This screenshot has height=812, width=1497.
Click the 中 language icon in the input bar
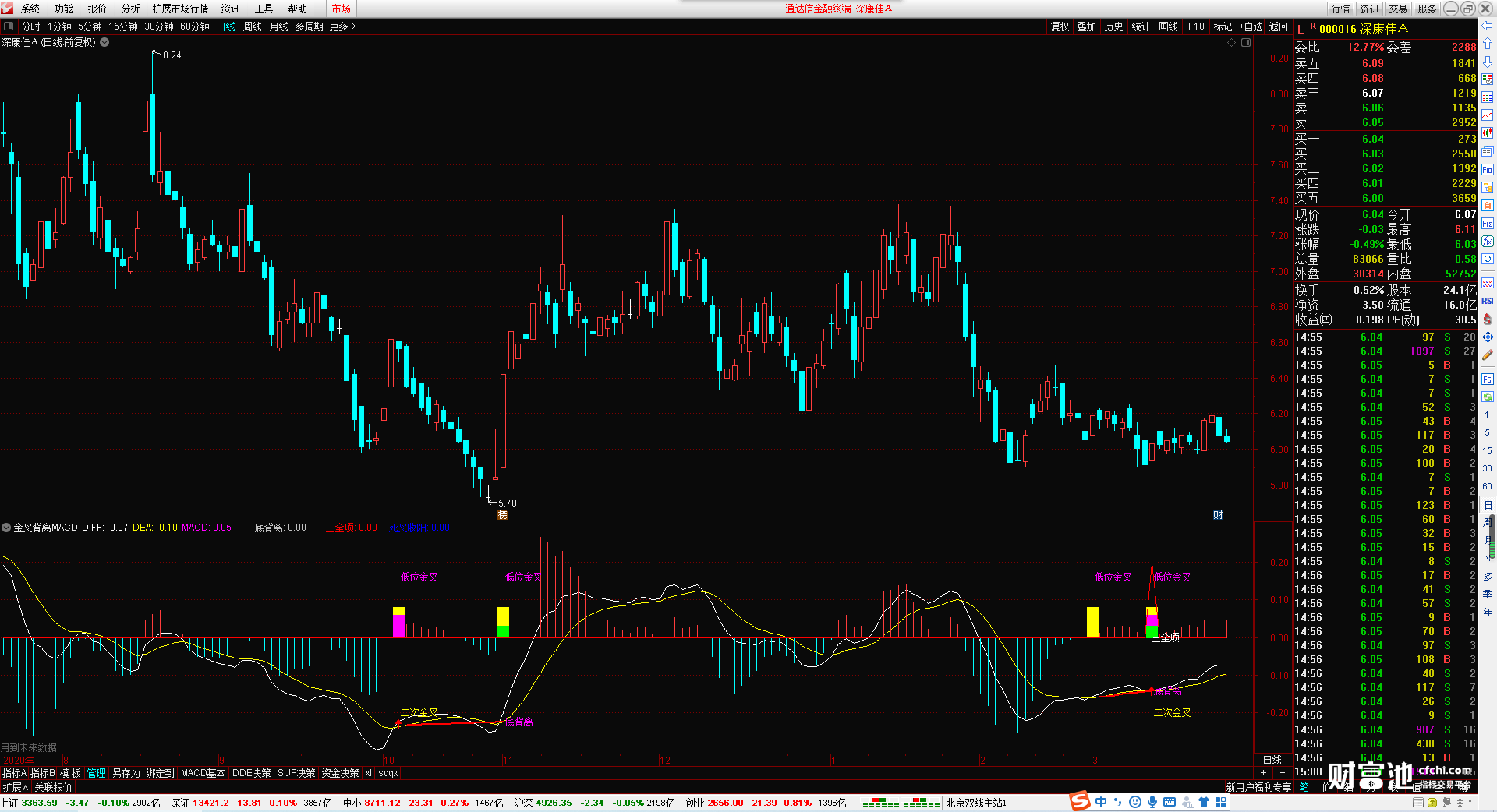point(1101,802)
